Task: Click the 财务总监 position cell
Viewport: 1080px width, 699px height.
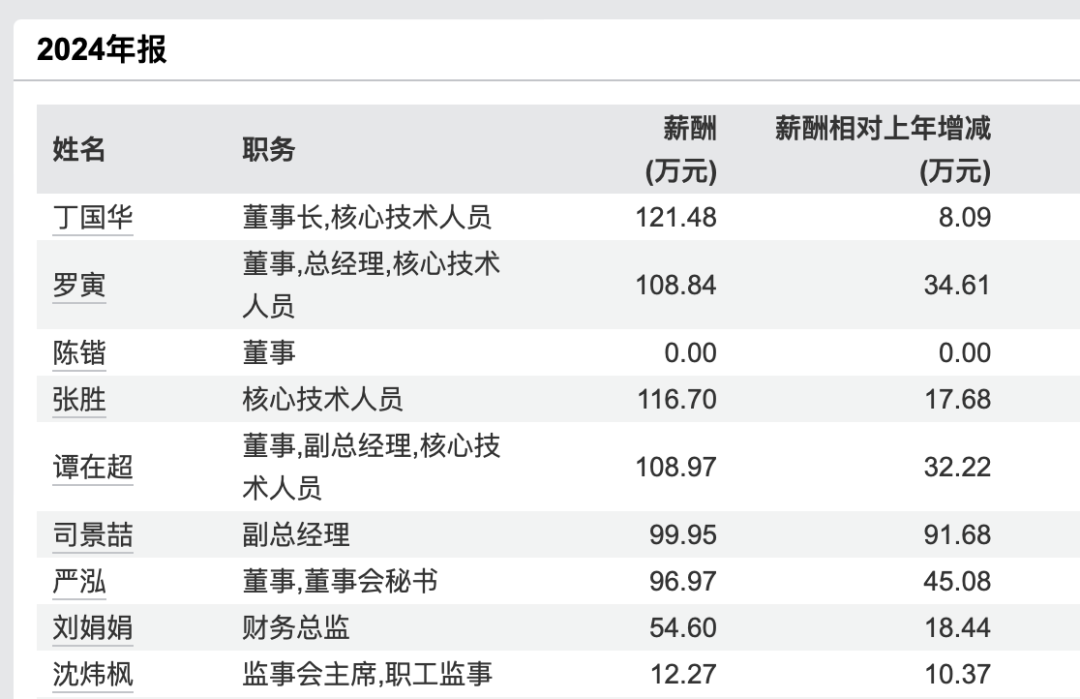Action: point(296,628)
